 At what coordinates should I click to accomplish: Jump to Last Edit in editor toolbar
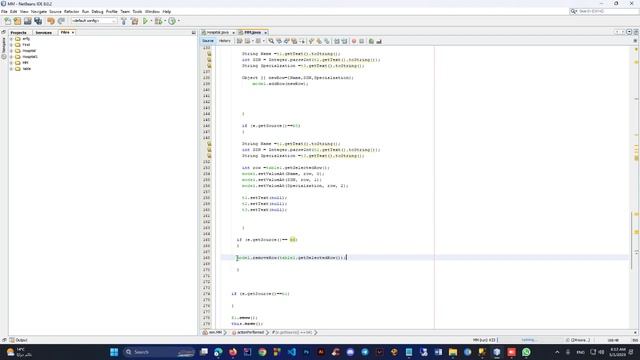pyautogui.click(x=240, y=41)
